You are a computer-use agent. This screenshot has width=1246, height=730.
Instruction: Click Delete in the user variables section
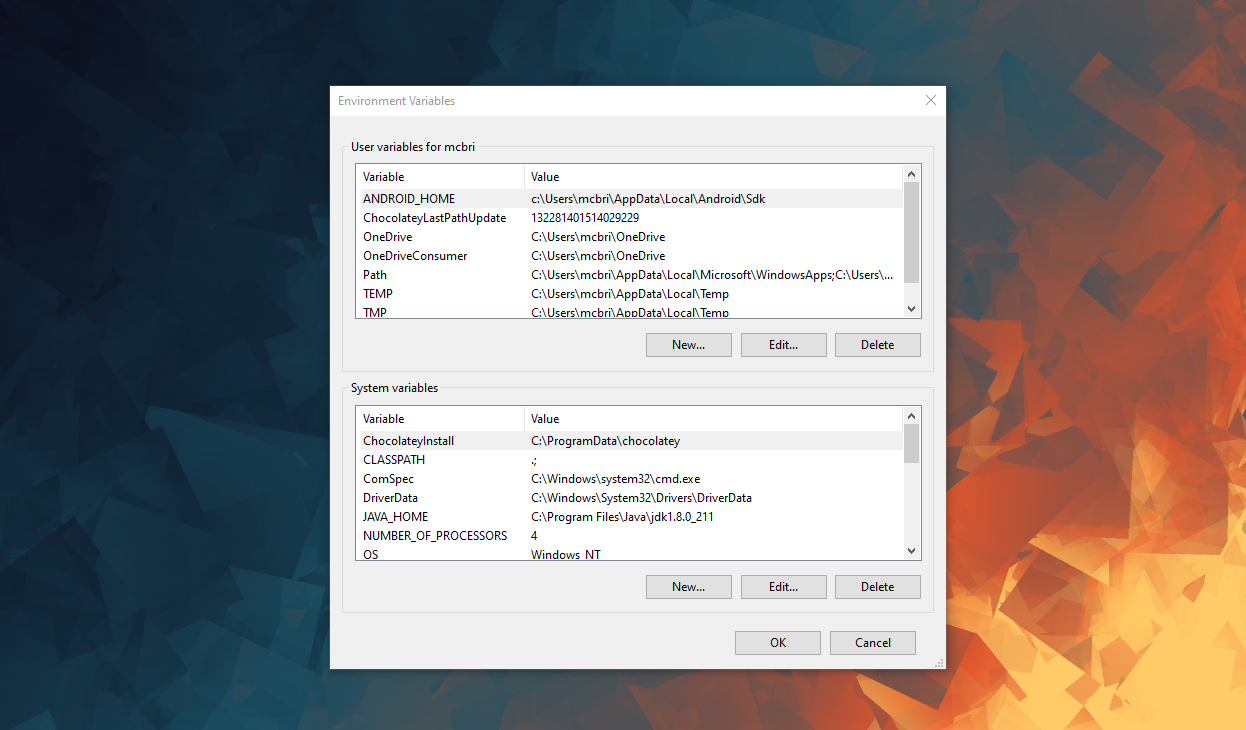[x=877, y=344]
